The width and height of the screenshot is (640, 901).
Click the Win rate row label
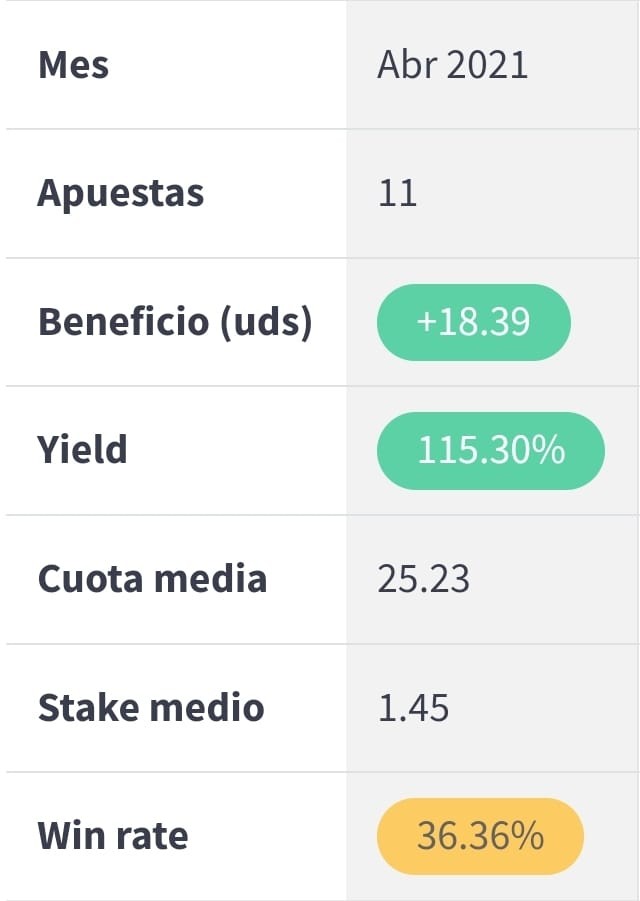[x=113, y=836]
